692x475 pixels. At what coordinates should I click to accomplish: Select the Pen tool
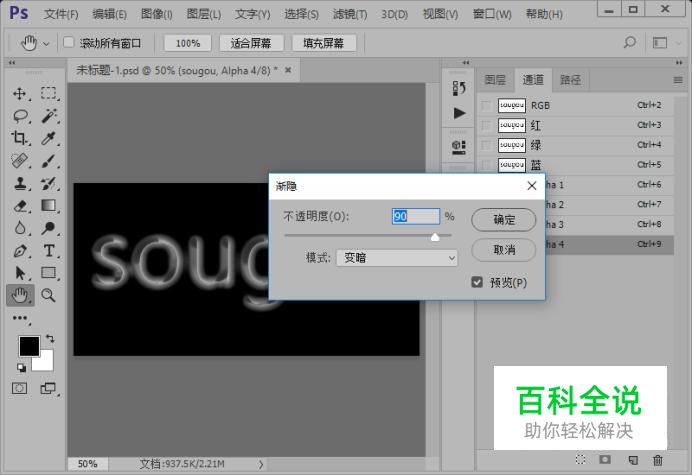[19, 251]
